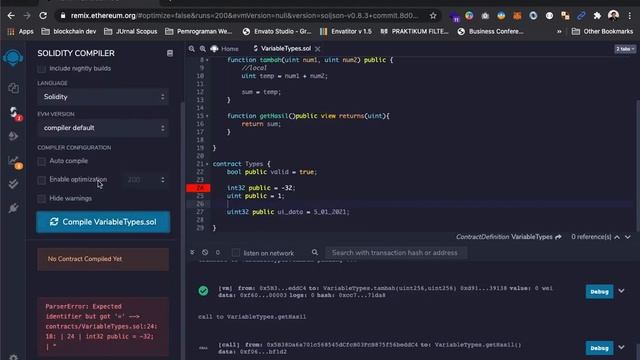Open Envaitor v 1.5 bookmark

[346, 31]
